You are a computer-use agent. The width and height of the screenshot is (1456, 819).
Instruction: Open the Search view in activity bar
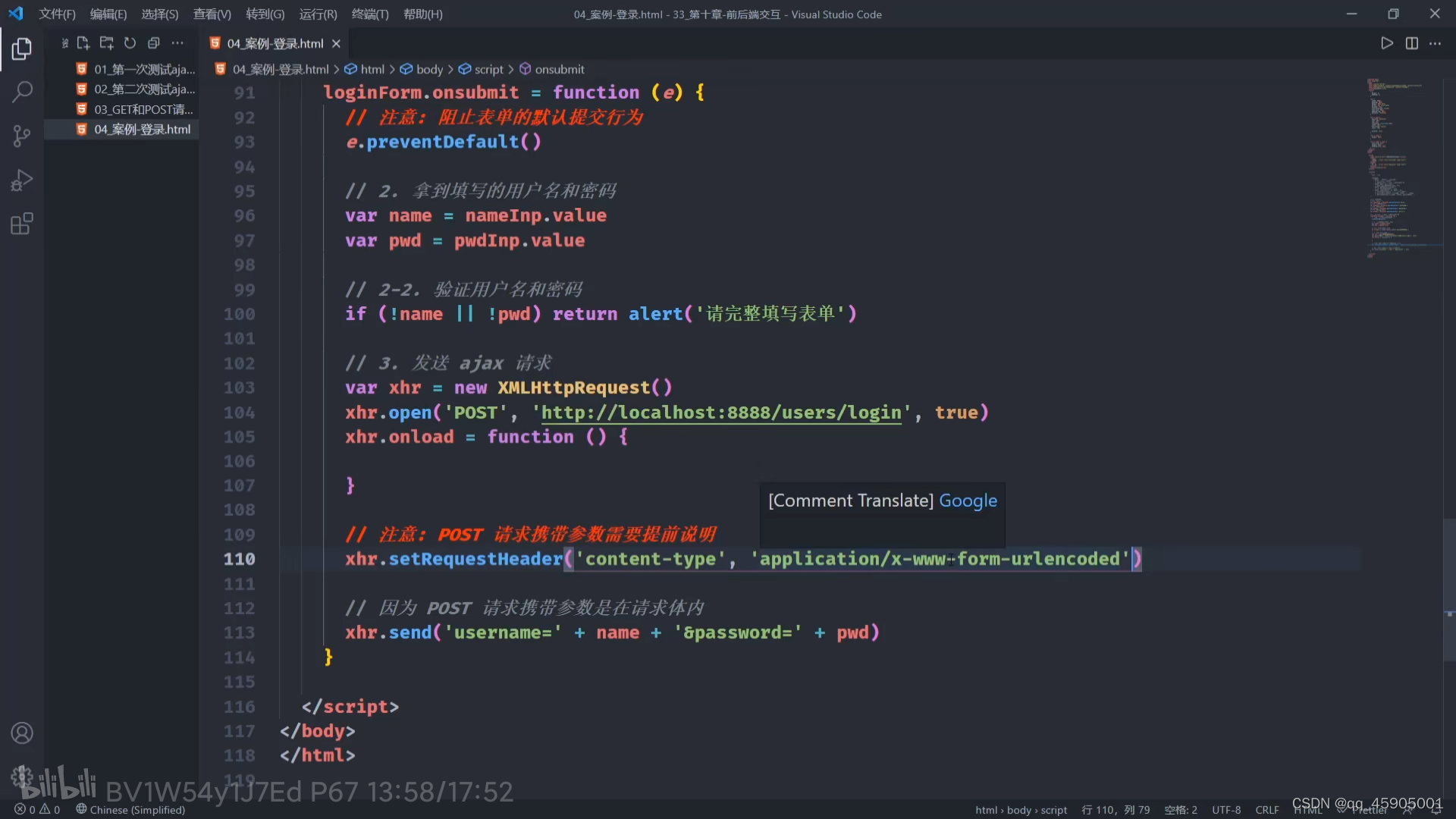coord(22,93)
